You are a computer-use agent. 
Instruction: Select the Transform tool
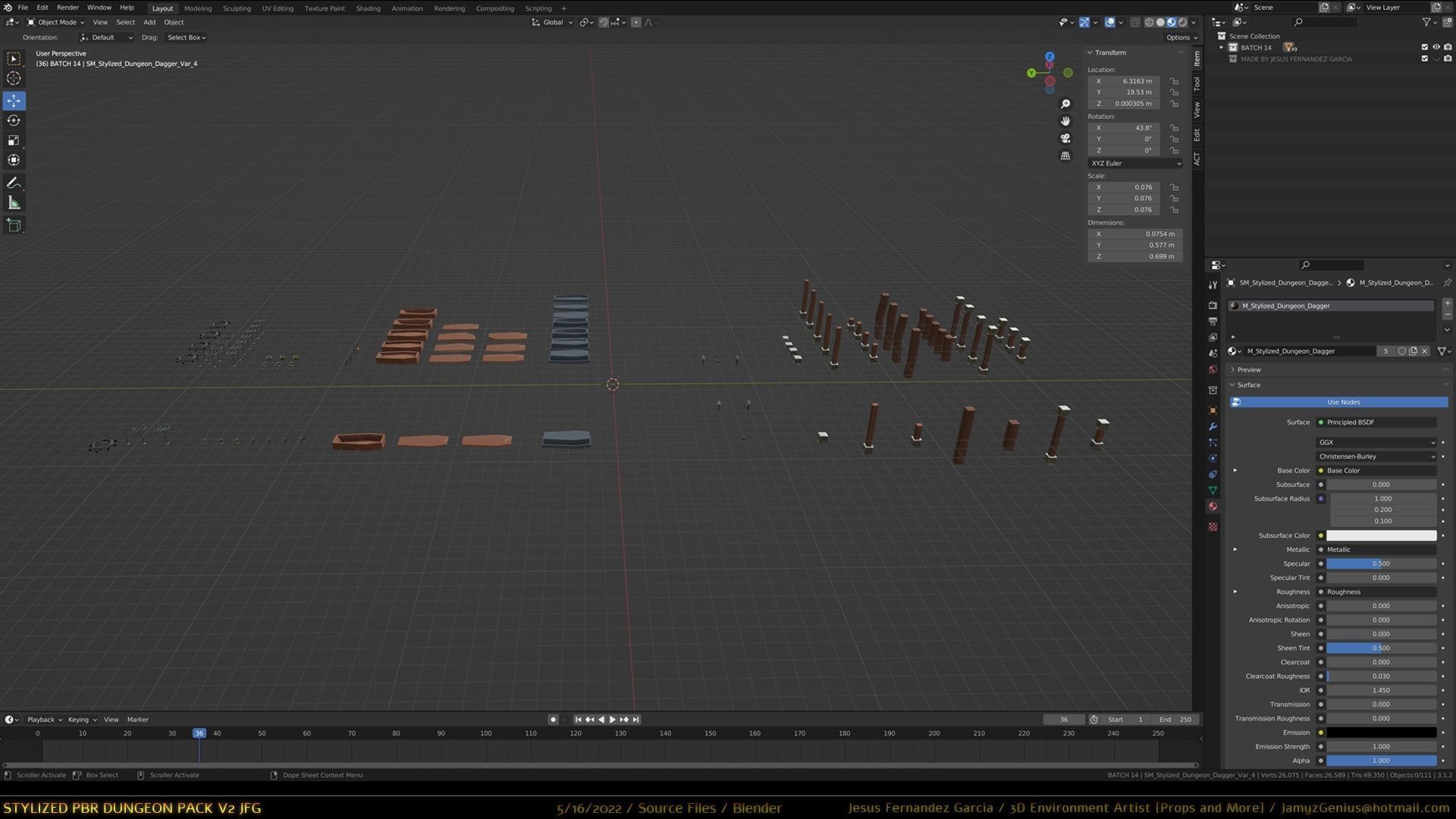(14, 160)
